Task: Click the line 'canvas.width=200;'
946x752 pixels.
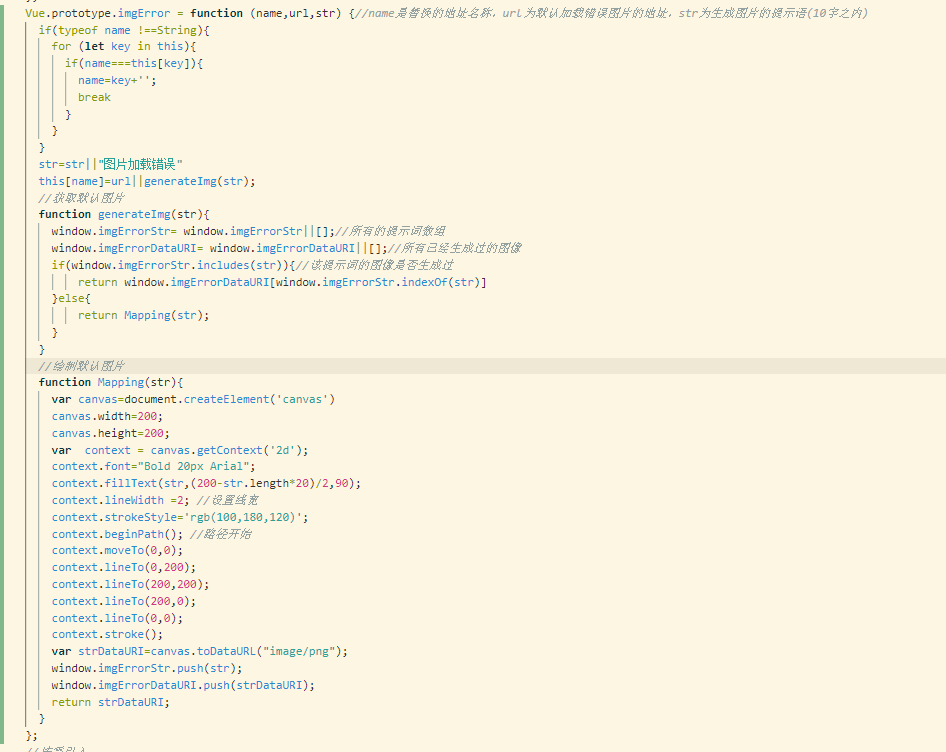Action: click(107, 416)
